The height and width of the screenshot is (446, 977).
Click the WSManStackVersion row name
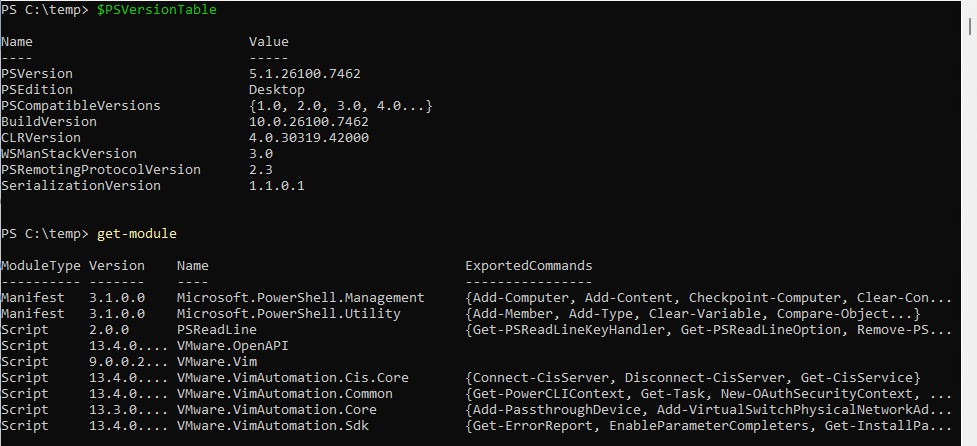69,154
